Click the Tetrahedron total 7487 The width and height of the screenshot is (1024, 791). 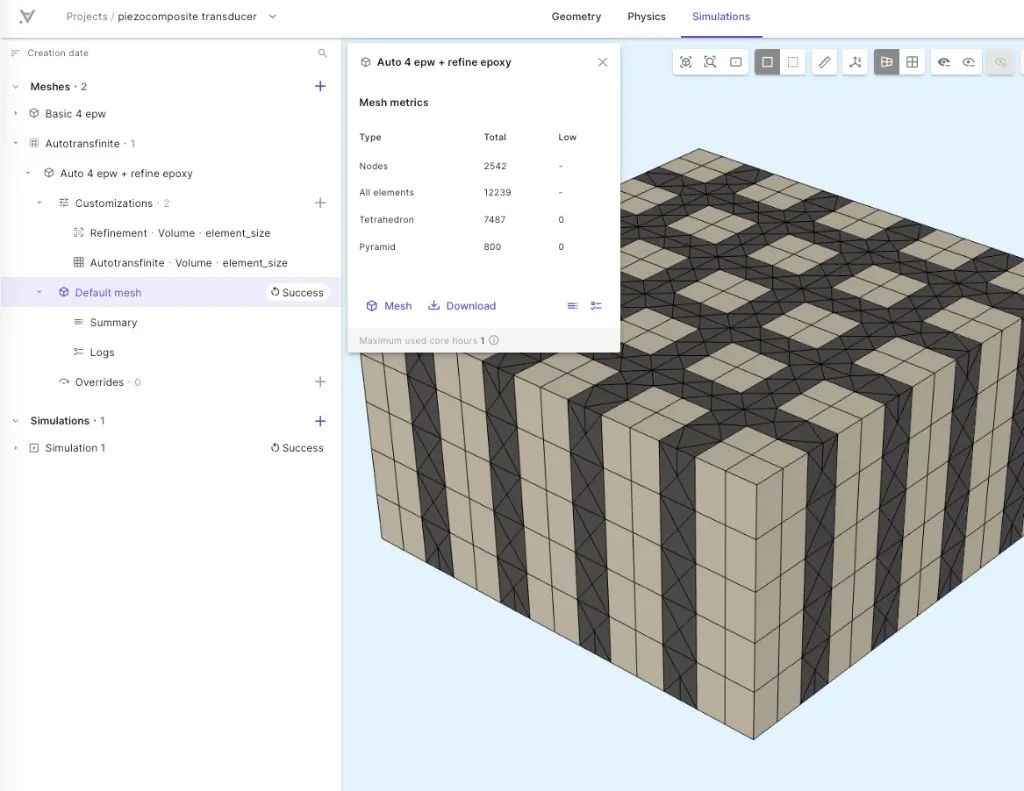(494, 219)
